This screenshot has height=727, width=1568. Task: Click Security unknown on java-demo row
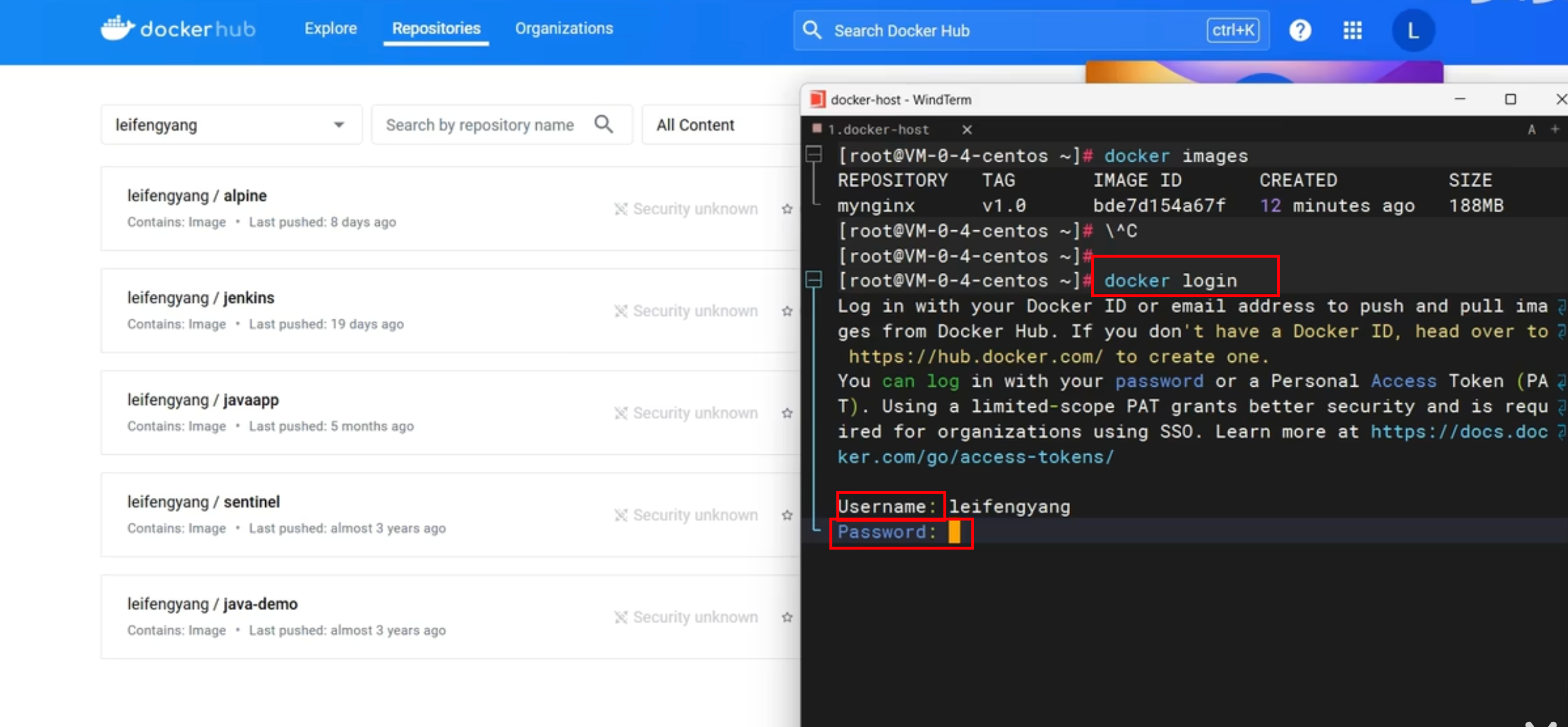pos(686,617)
